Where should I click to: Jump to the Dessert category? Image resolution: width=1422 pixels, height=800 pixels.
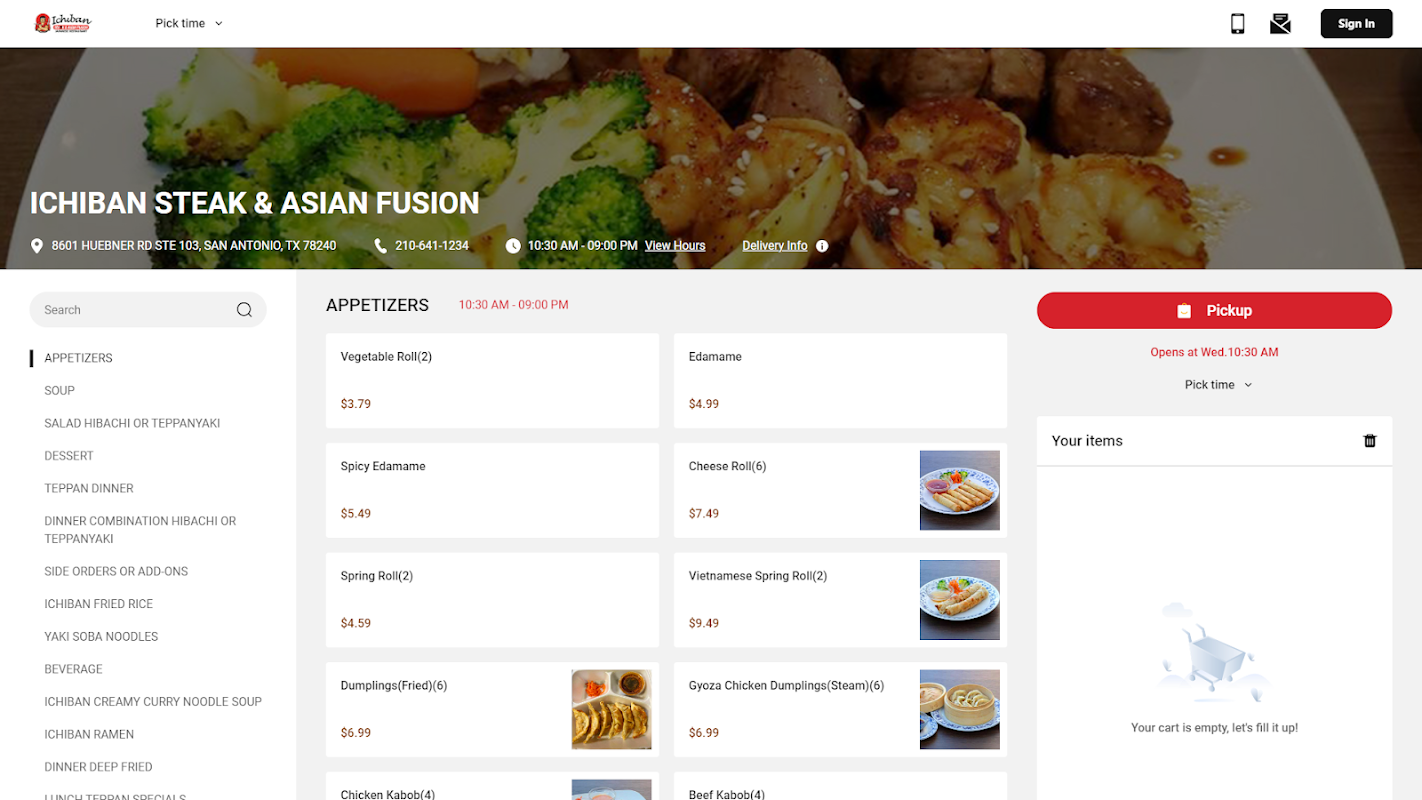coord(69,456)
